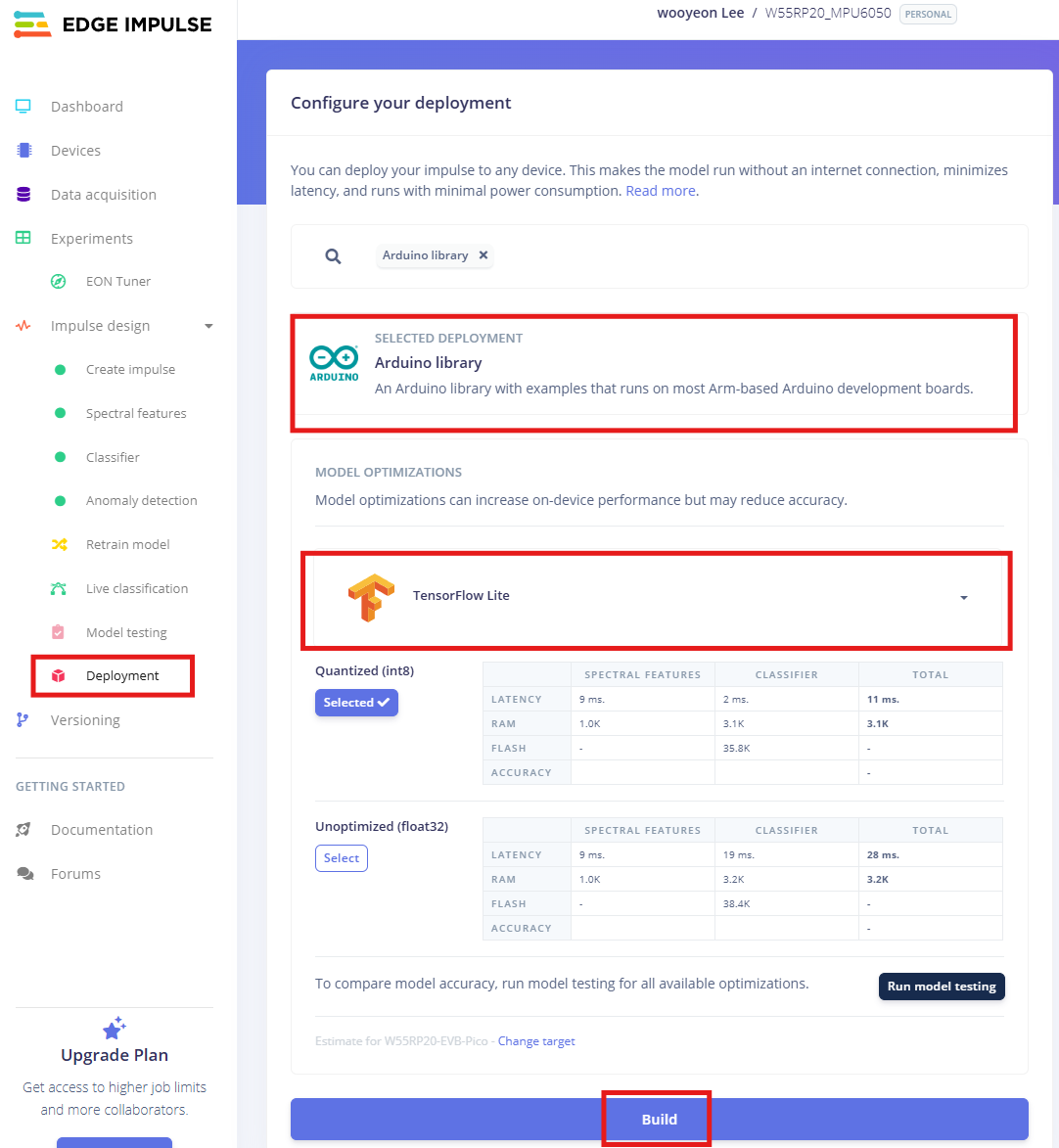Open the Experiments section
The height and width of the screenshot is (1148, 1059).
(x=92, y=238)
